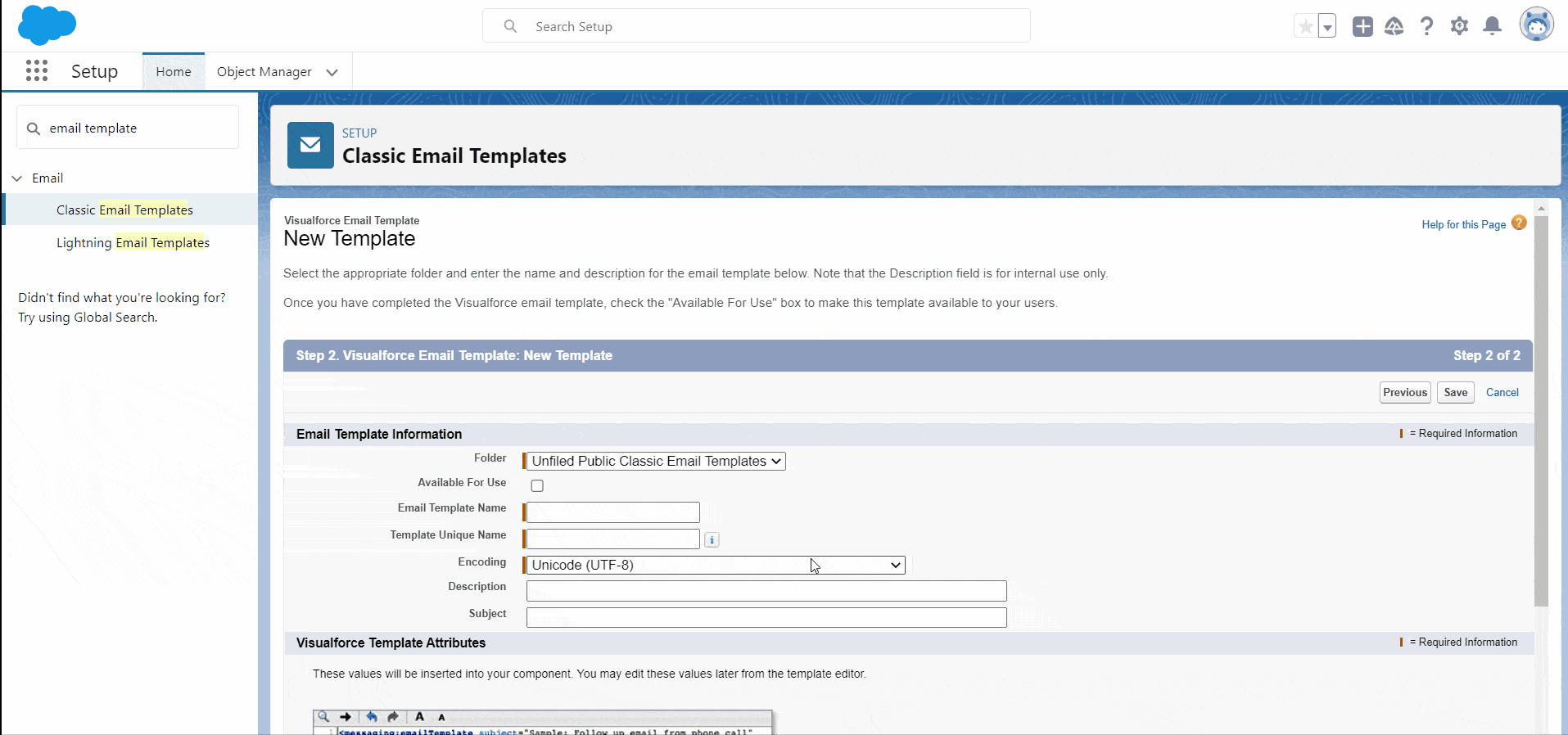Click the Subject field

[x=766, y=618]
